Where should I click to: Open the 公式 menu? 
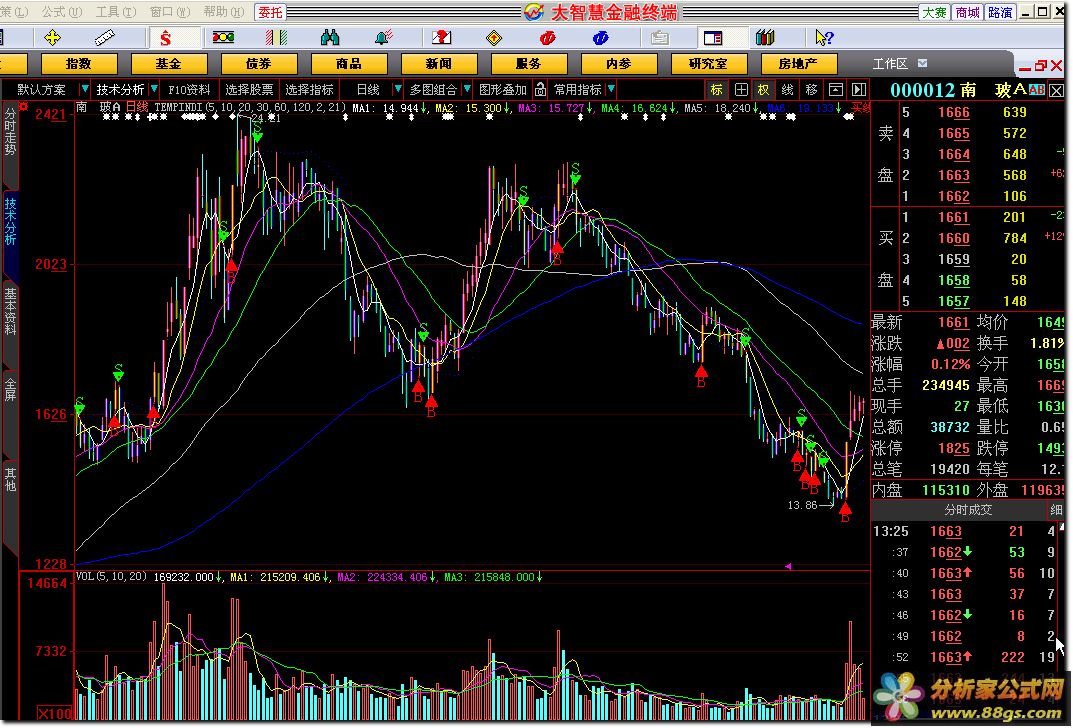pos(62,12)
